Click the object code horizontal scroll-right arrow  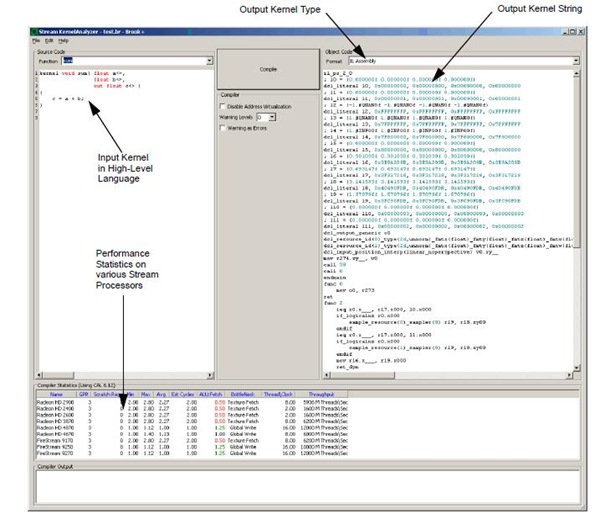click(569, 375)
